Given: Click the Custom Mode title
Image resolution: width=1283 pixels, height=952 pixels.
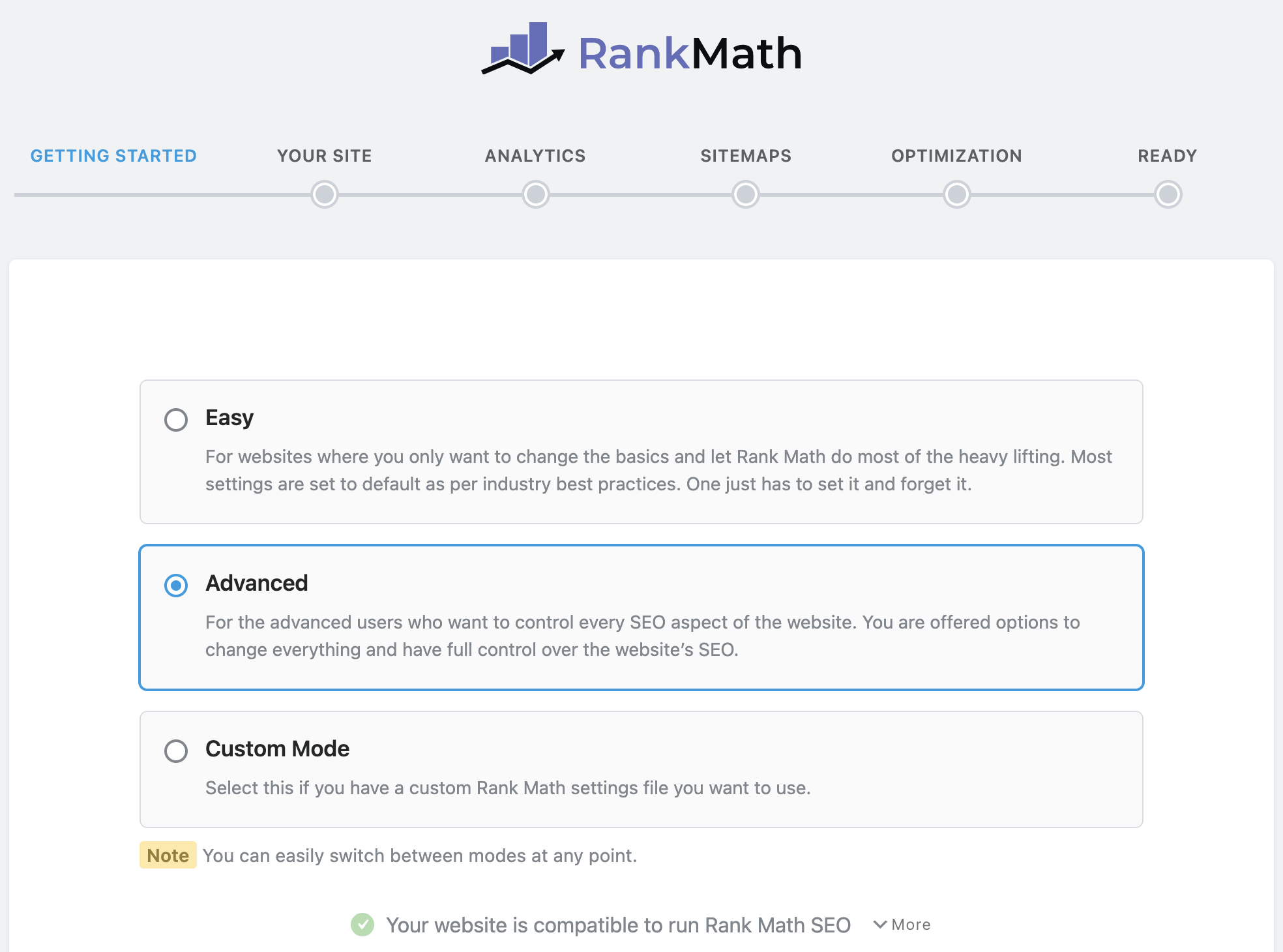Looking at the screenshot, I should click(278, 749).
